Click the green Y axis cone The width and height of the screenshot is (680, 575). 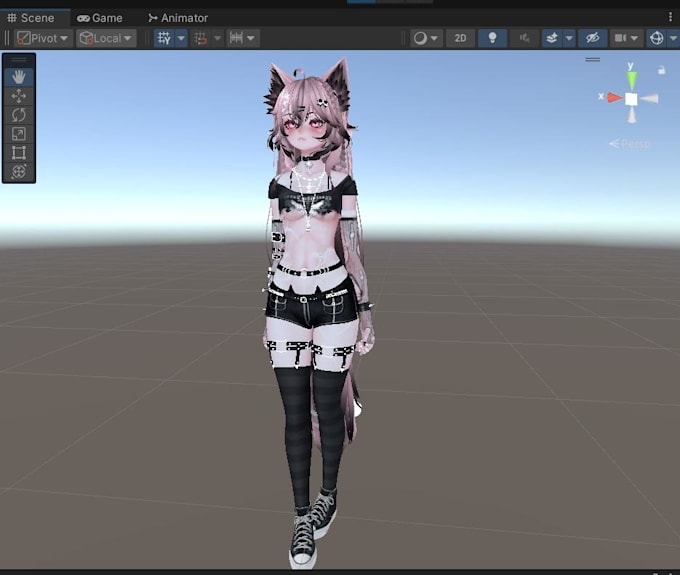point(632,81)
